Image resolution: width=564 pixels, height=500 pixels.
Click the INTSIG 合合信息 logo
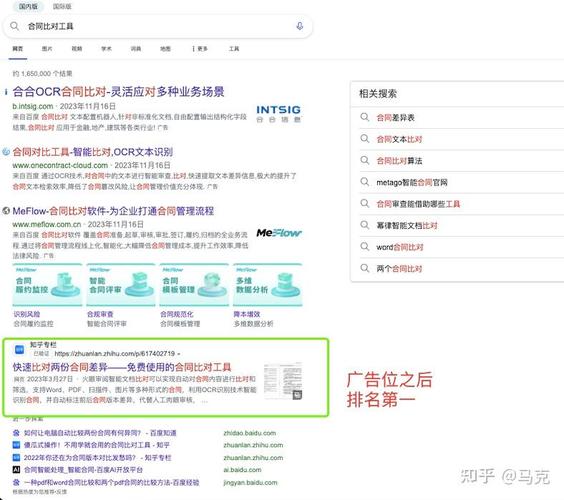[278, 114]
